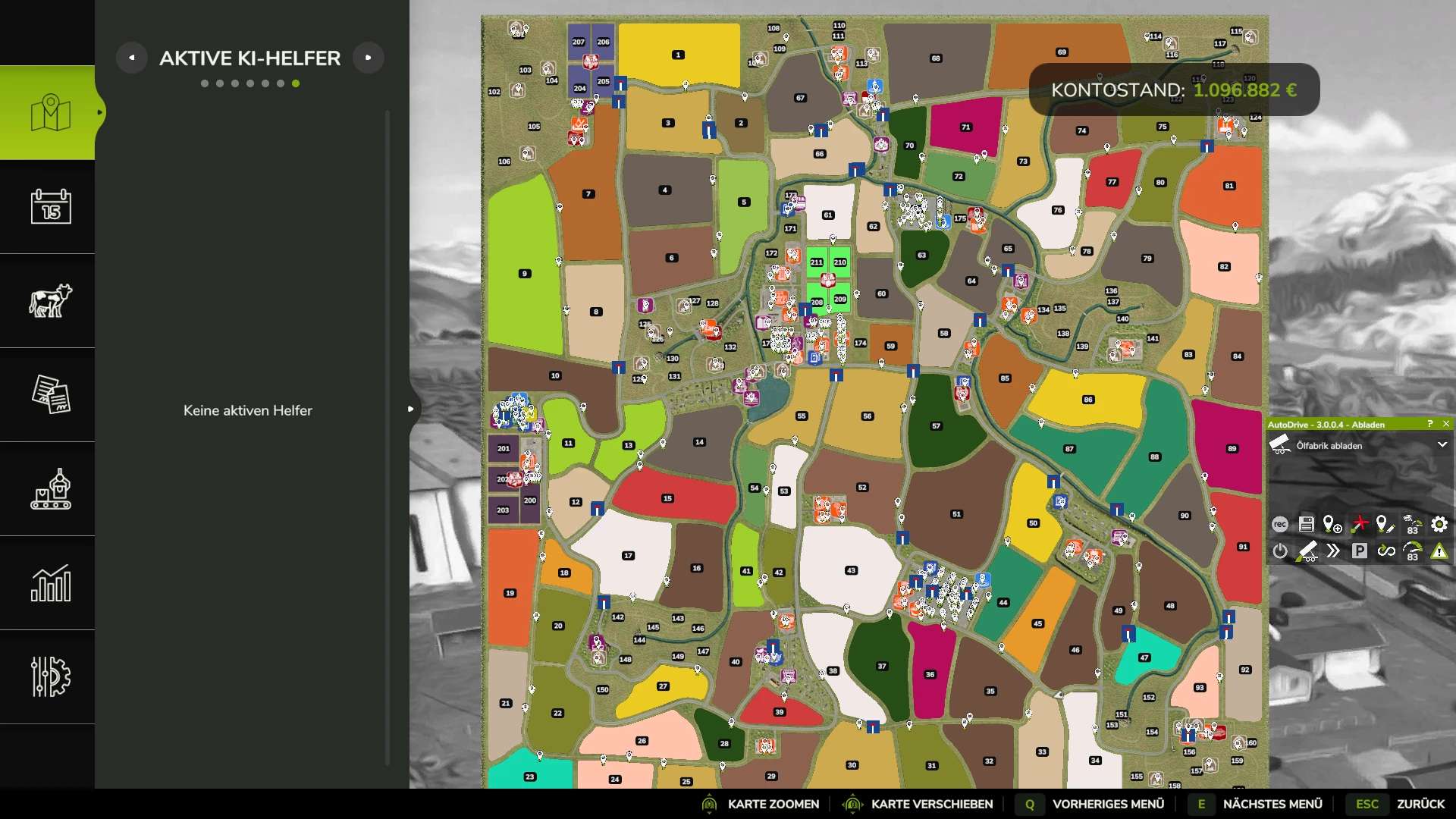Collapse the side panel with edge arrow
Screen dimensions: 1456x819
[410, 409]
